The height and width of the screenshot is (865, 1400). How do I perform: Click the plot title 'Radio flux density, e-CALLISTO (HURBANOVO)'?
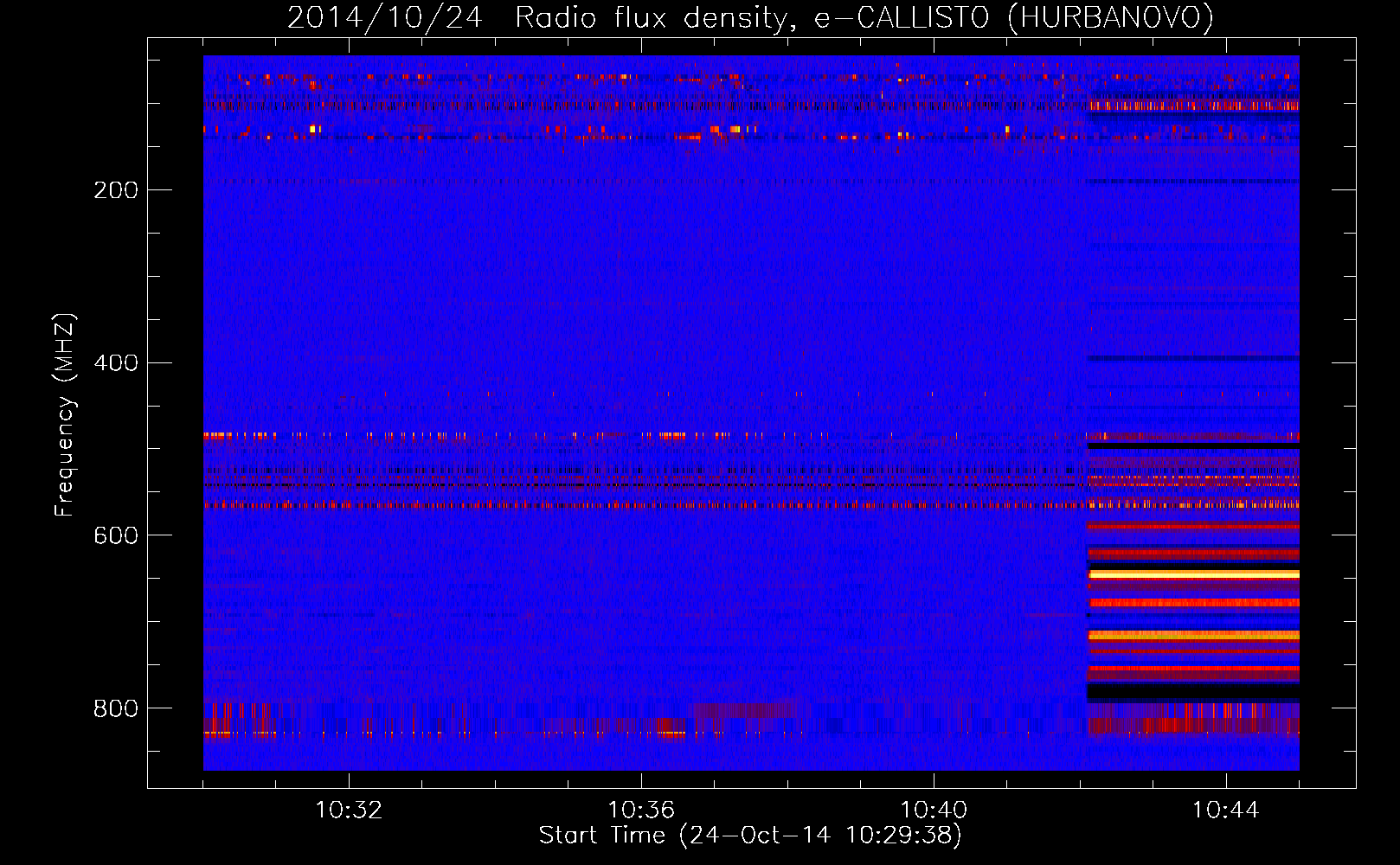(x=864, y=17)
